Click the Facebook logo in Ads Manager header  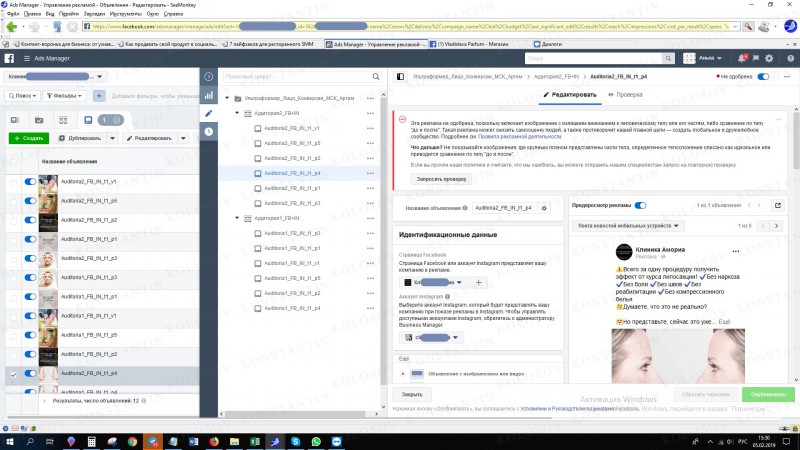coord(9,58)
